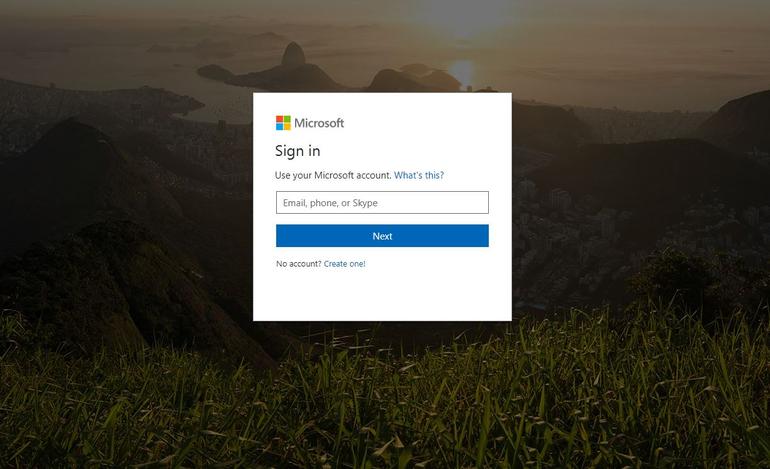The width and height of the screenshot is (770, 469).
Task: Click the "No account?" label
Action: (x=299, y=264)
